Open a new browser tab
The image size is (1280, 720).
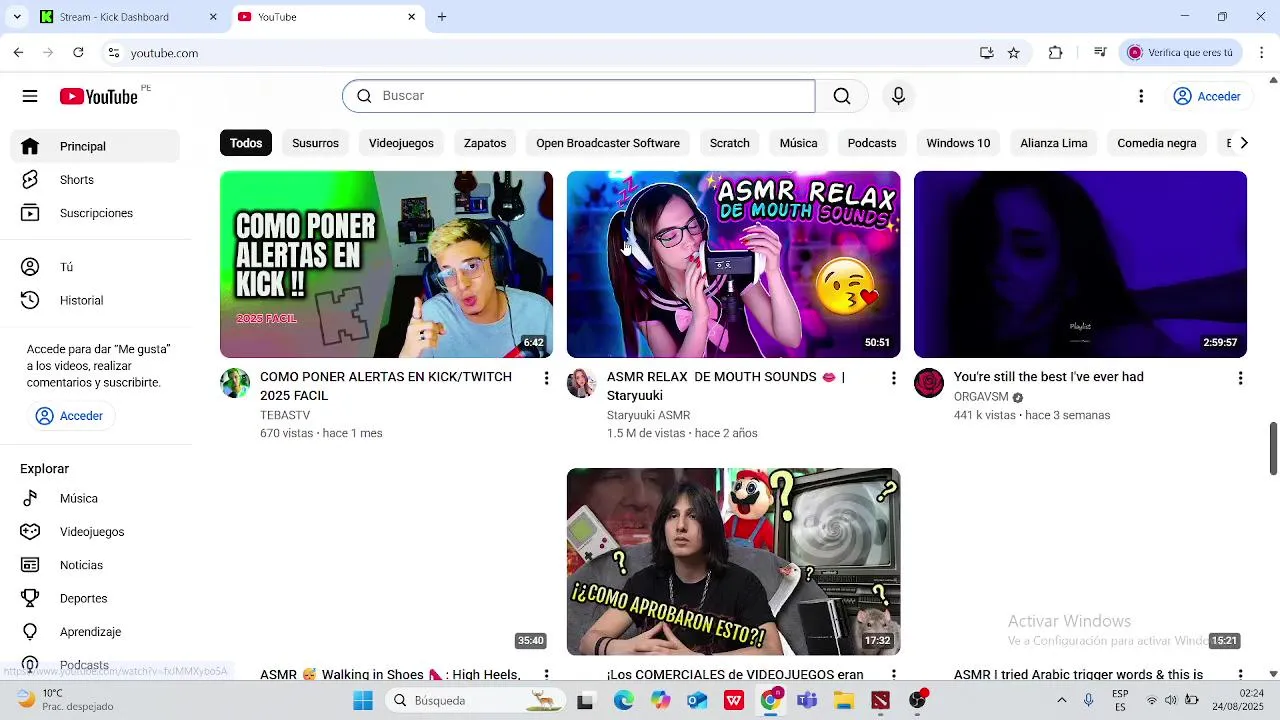coord(442,17)
